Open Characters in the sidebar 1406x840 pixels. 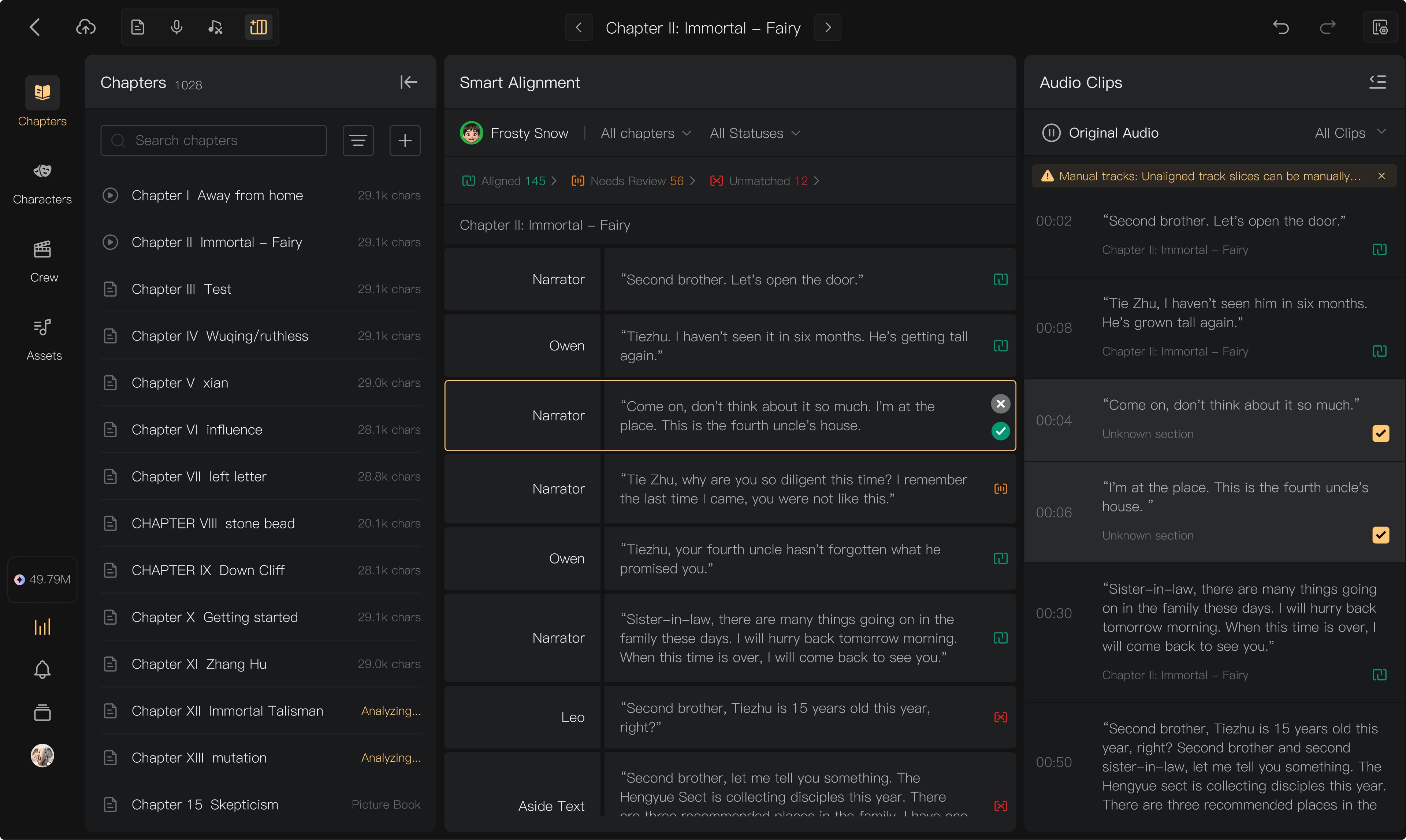pos(42,183)
